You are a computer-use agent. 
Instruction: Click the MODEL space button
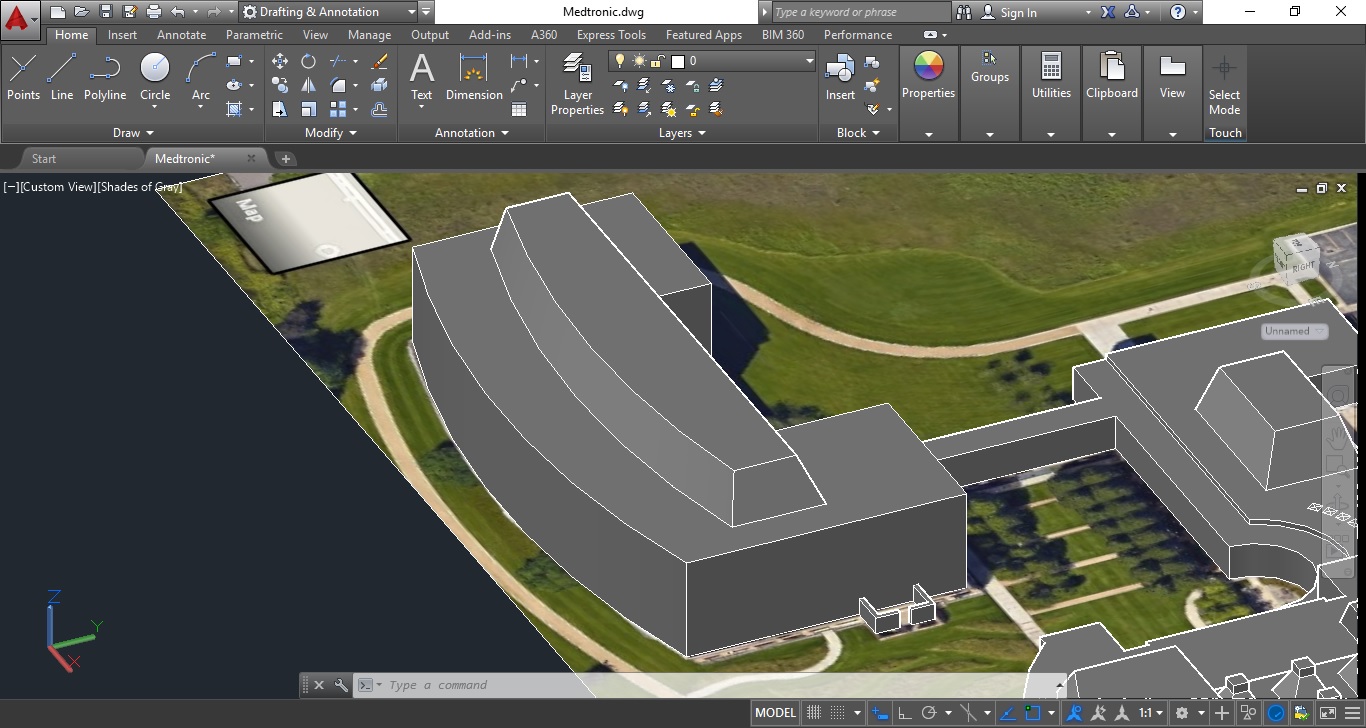pyautogui.click(x=776, y=713)
